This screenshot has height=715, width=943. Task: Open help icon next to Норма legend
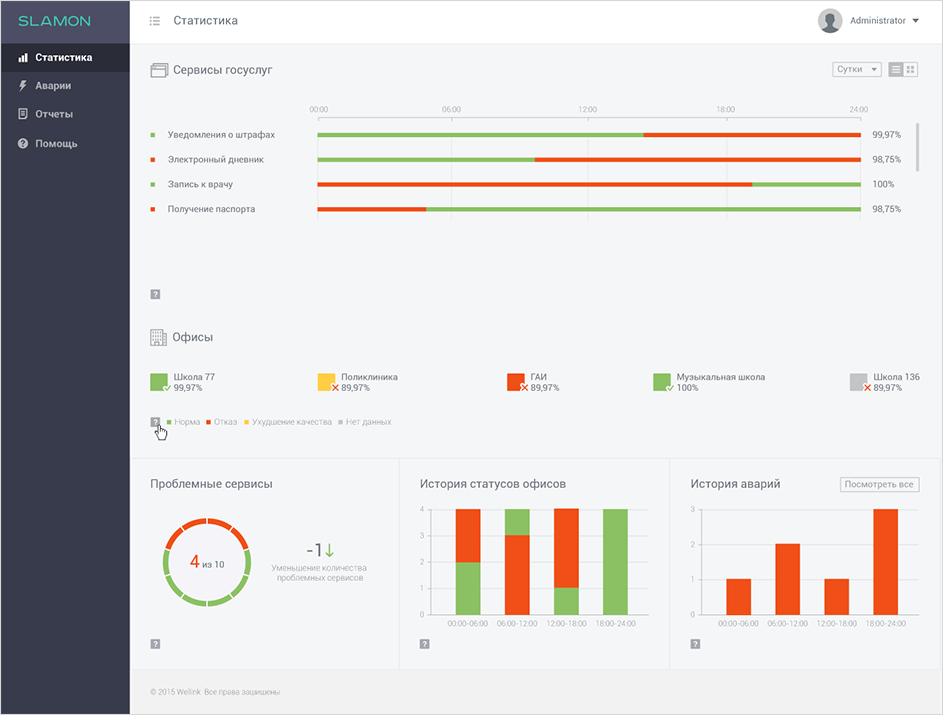point(155,422)
